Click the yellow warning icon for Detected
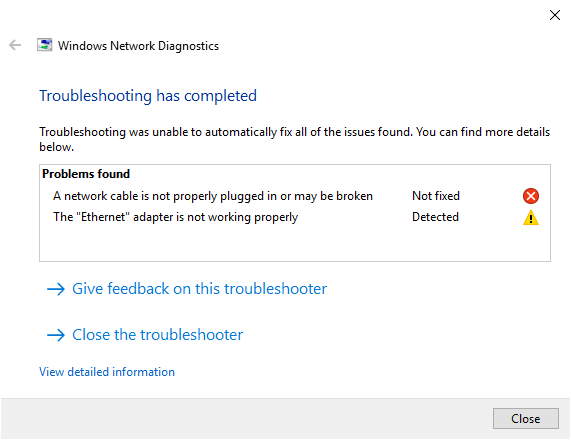This screenshot has width=571, height=440. pyautogui.click(x=531, y=217)
